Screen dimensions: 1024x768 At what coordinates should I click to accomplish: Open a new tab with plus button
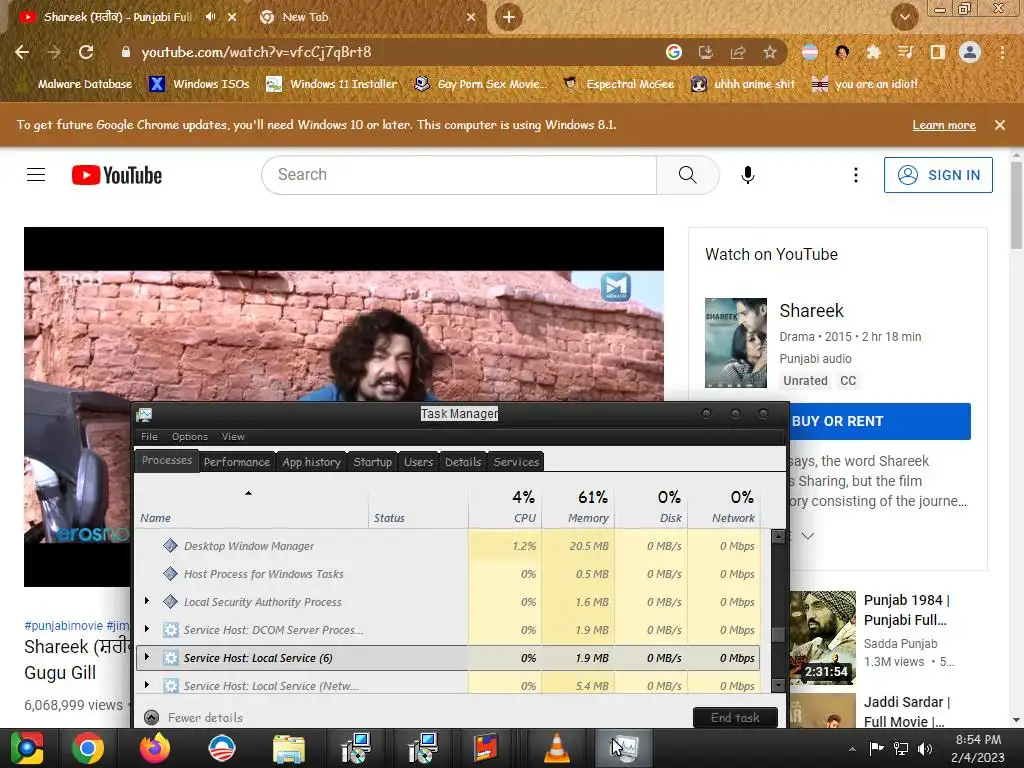click(509, 17)
